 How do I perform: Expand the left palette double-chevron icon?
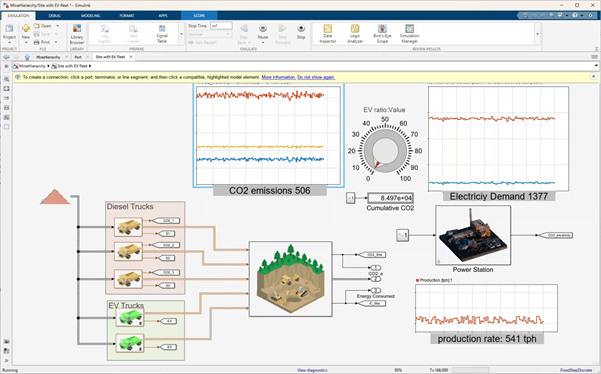[7, 360]
